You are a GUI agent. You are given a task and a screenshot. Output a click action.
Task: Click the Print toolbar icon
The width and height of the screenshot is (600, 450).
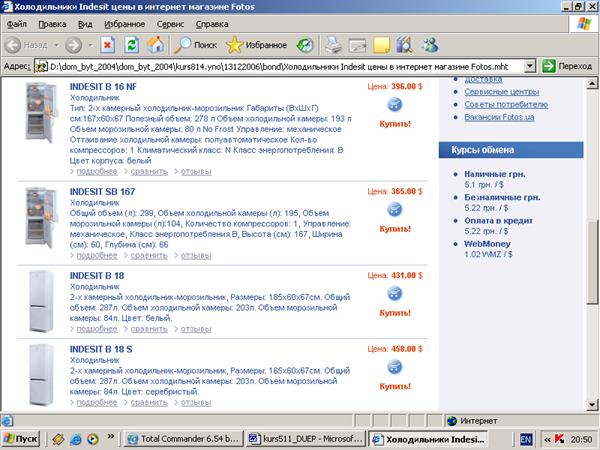click(333, 45)
